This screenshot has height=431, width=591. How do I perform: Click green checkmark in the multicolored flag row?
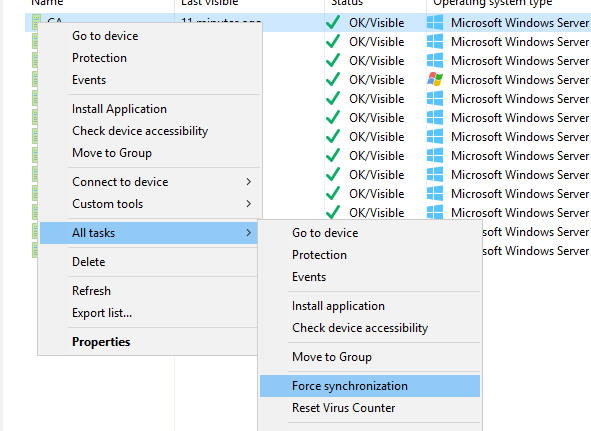click(333, 80)
